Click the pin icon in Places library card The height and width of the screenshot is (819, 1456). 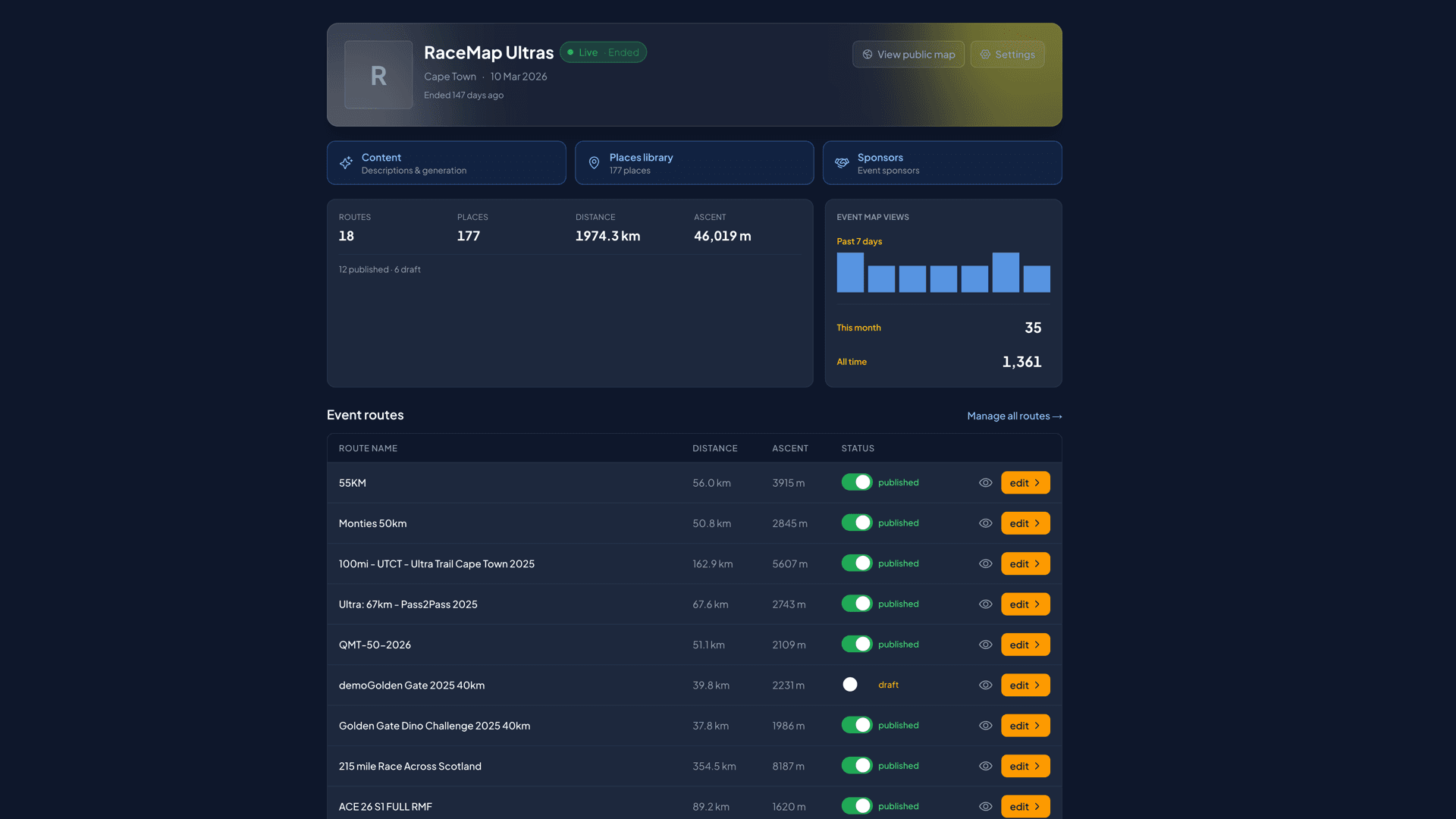[x=594, y=163]
